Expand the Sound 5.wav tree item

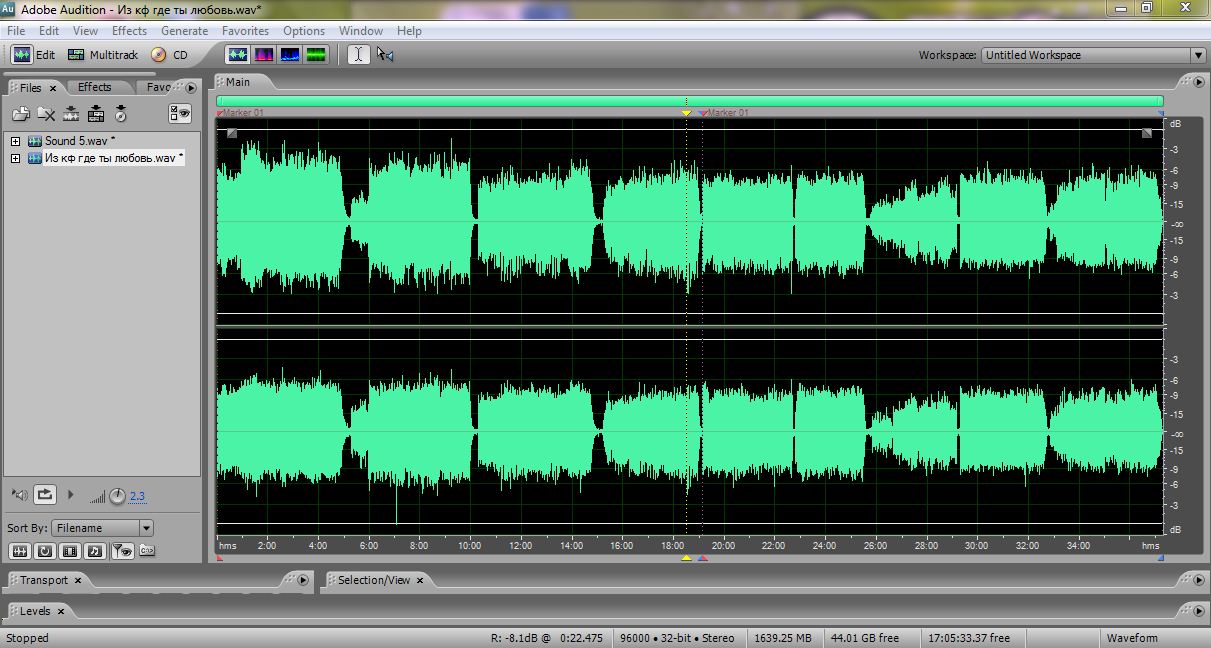16,141
